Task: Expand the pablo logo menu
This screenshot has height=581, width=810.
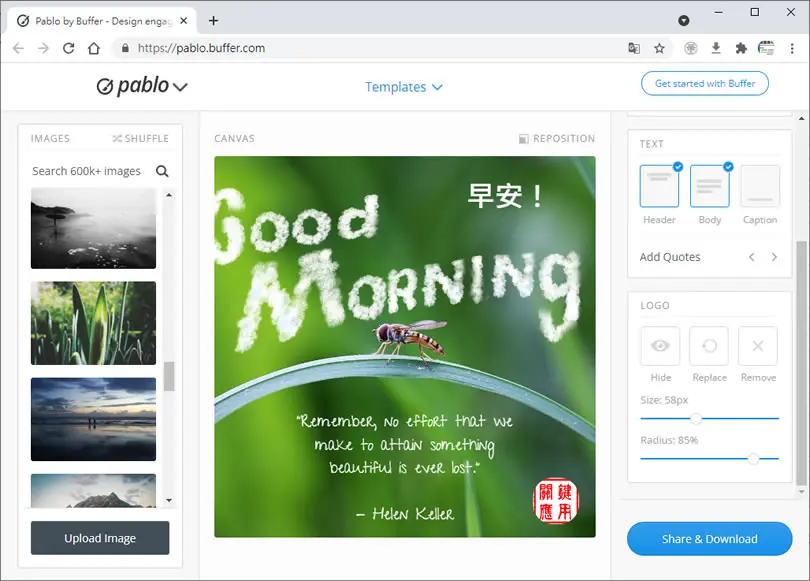Action: (x=180, y=87)
